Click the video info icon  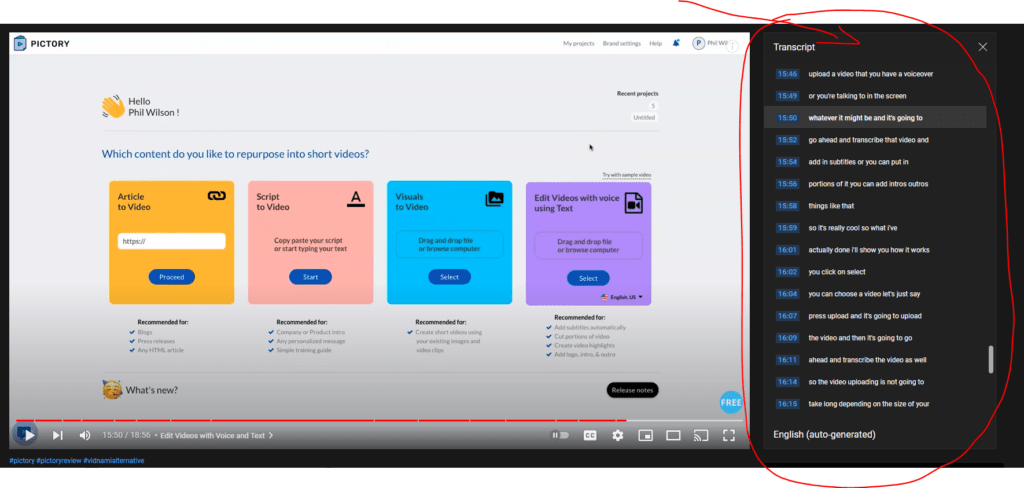tap(733, 46)
